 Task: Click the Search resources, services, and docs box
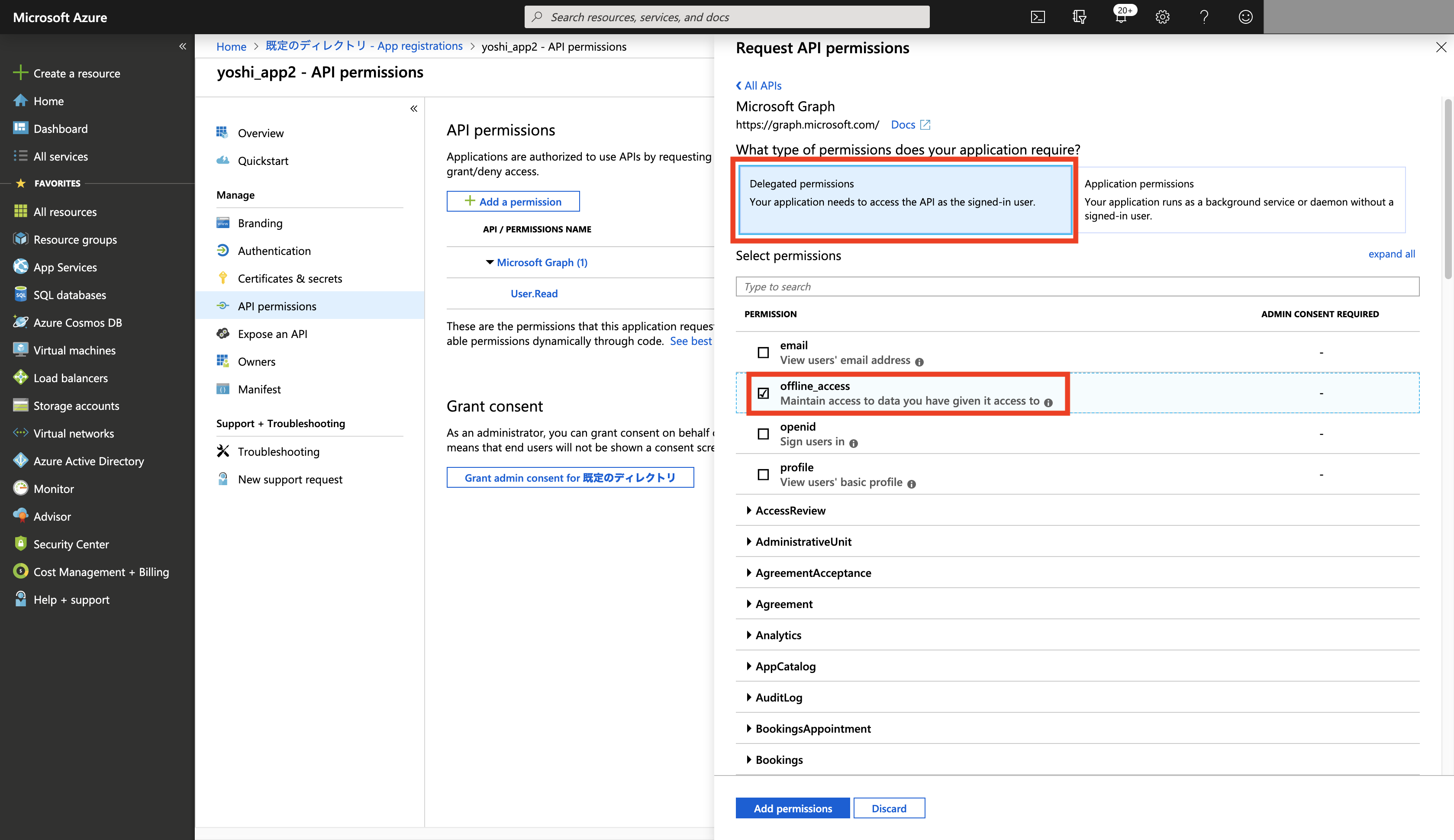726,17
